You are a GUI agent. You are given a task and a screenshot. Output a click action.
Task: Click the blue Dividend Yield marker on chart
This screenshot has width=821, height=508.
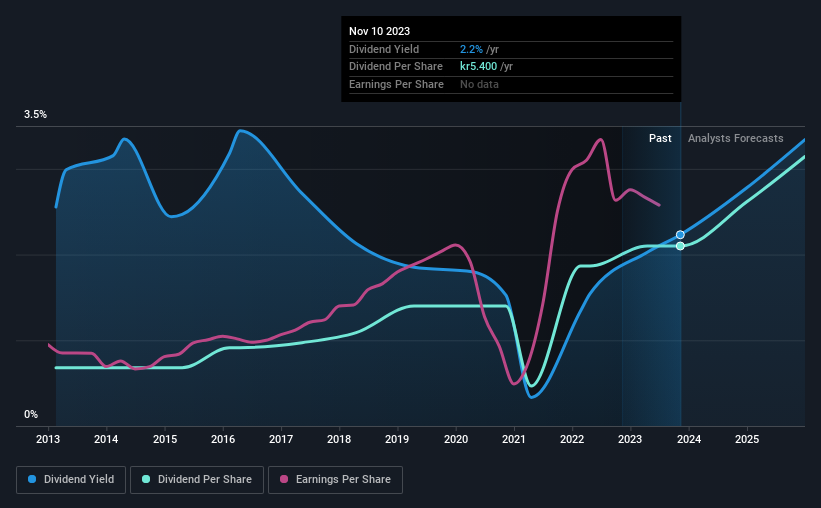680,235
